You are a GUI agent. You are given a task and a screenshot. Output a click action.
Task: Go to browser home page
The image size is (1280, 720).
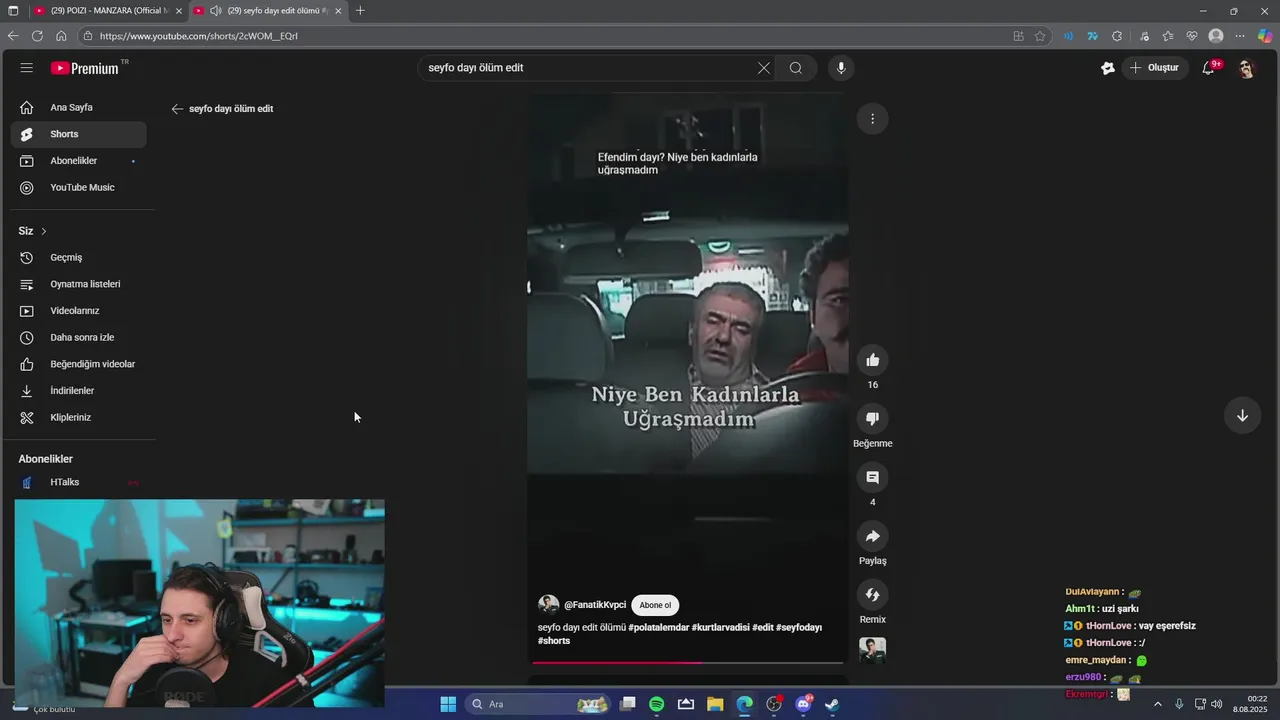pos(61,36)
